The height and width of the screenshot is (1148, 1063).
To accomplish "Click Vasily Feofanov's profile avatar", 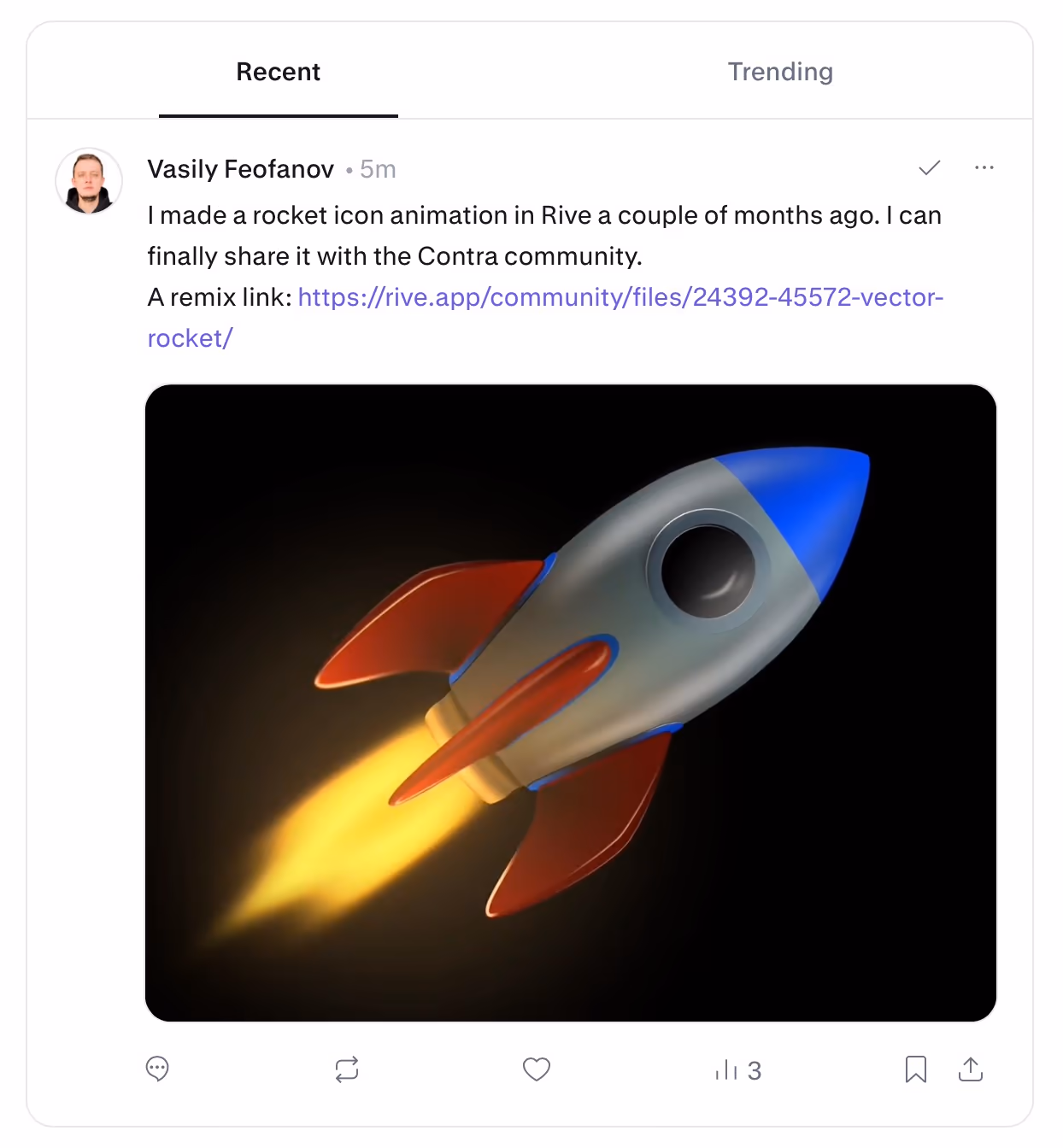I will click(x=89, y=181).
